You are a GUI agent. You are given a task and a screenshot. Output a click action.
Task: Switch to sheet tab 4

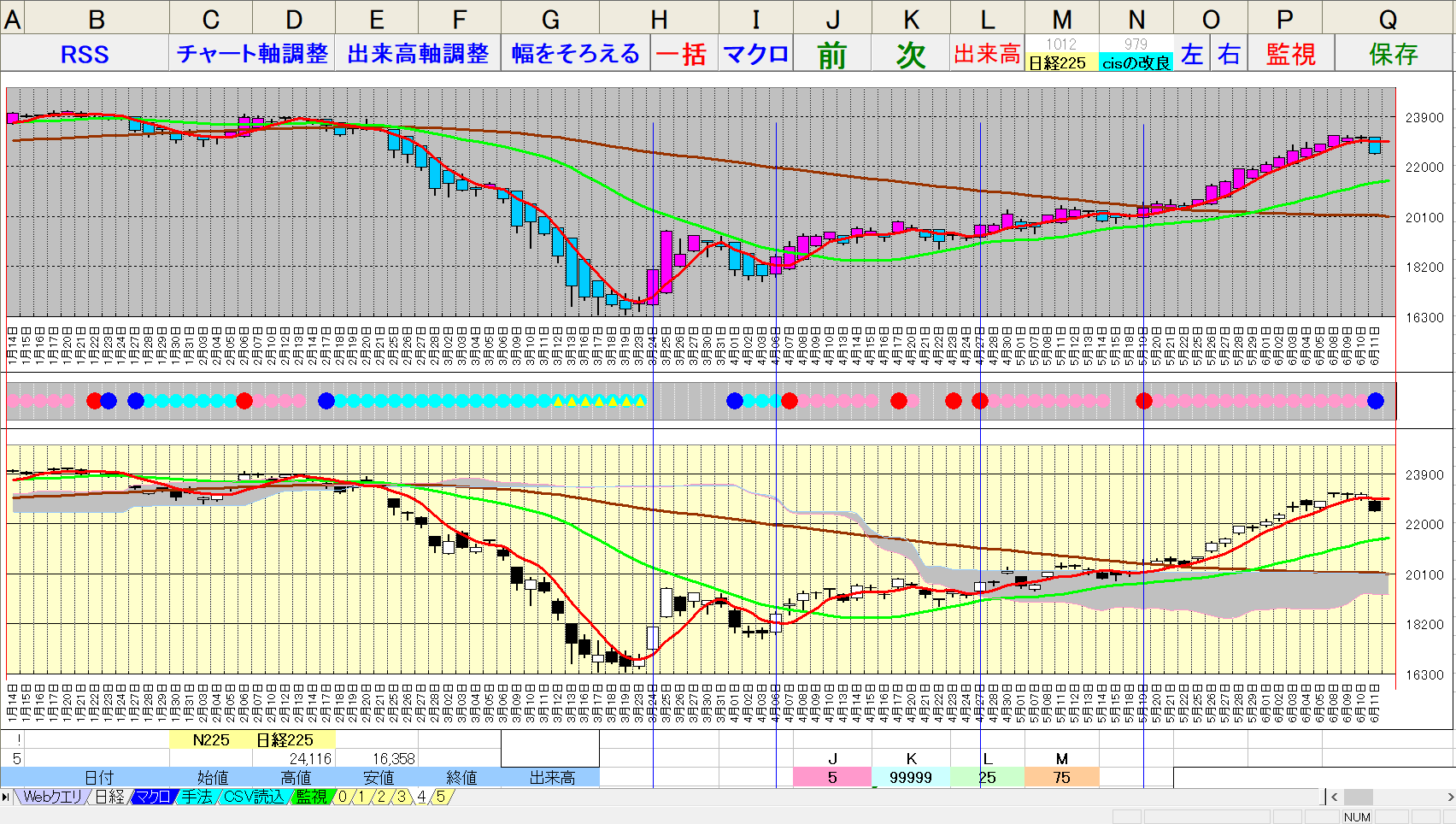click(420, 797)
